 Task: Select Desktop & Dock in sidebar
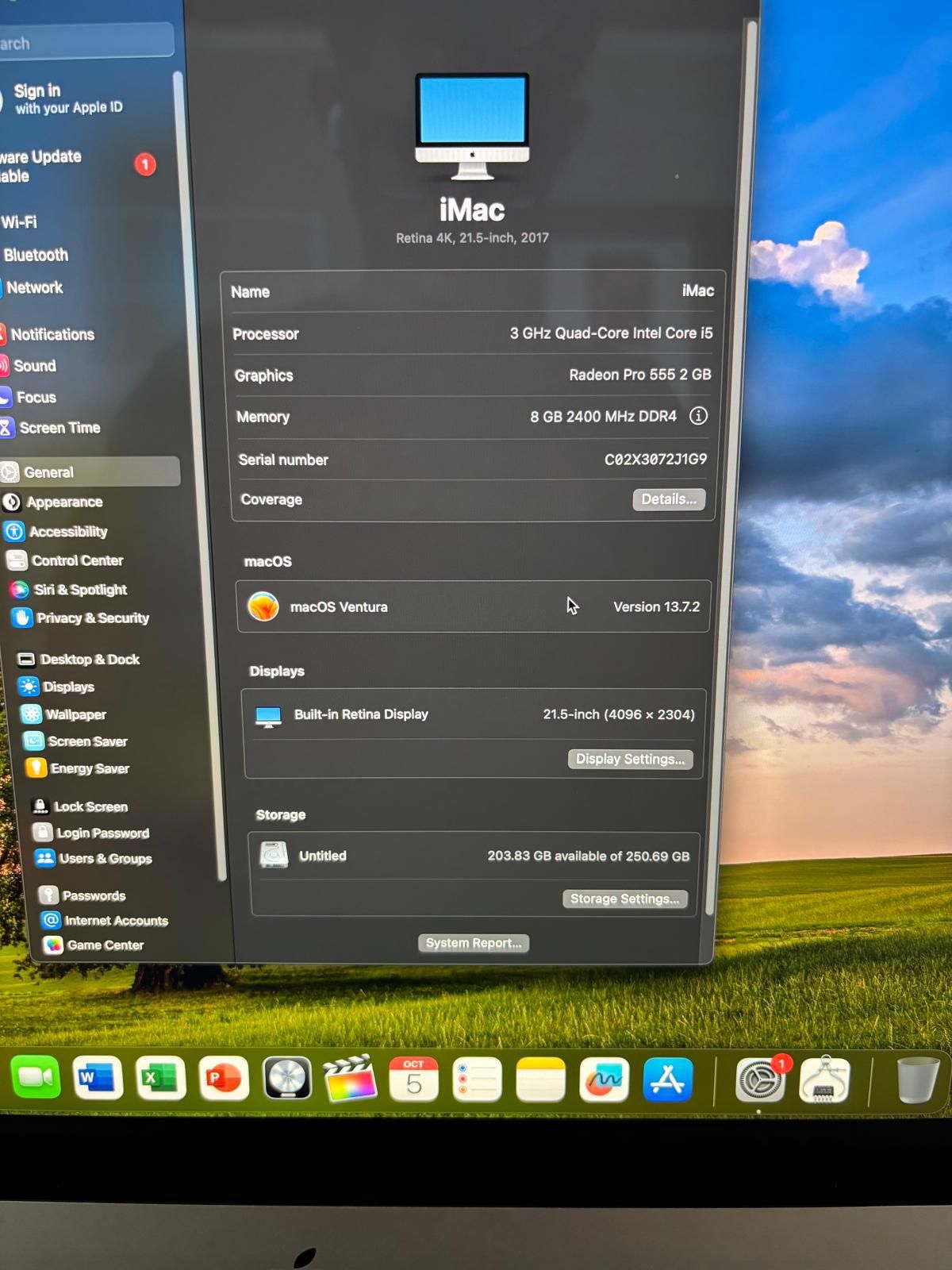(x=79, y=659)
